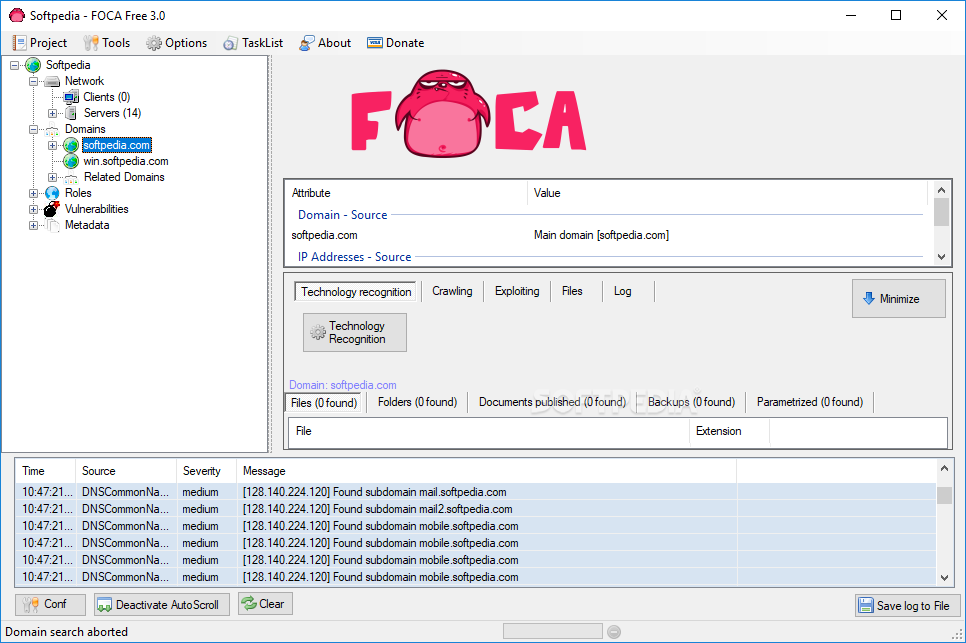Click the Clients computer icon

click(71, 97)
